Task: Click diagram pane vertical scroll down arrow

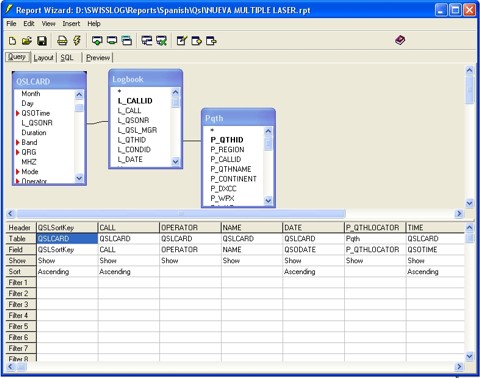Action: (469, 203)
